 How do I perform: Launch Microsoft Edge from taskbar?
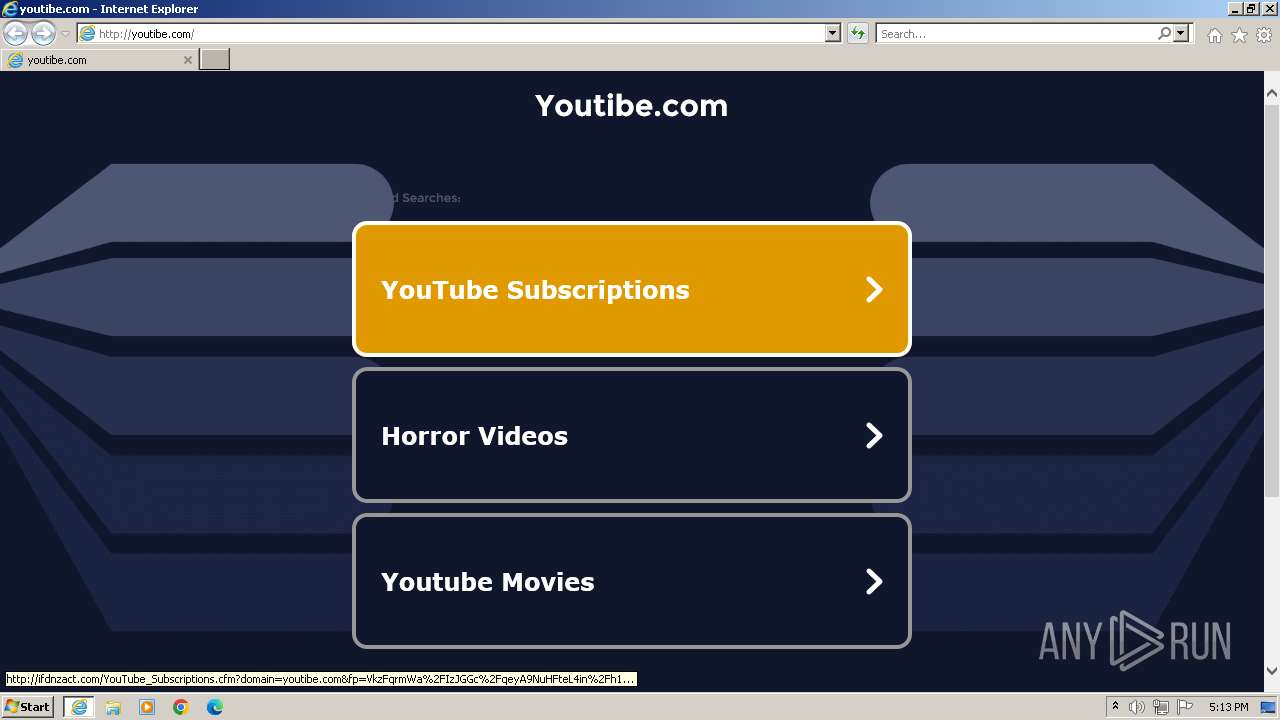[x=215, y=707]
